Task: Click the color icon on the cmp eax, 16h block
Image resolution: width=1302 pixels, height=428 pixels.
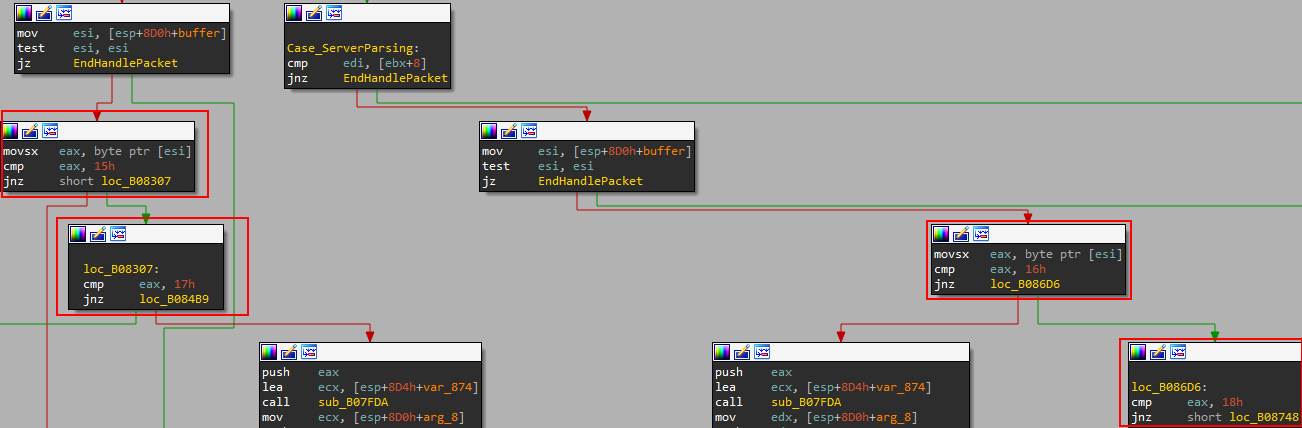Action: point(941,234)
